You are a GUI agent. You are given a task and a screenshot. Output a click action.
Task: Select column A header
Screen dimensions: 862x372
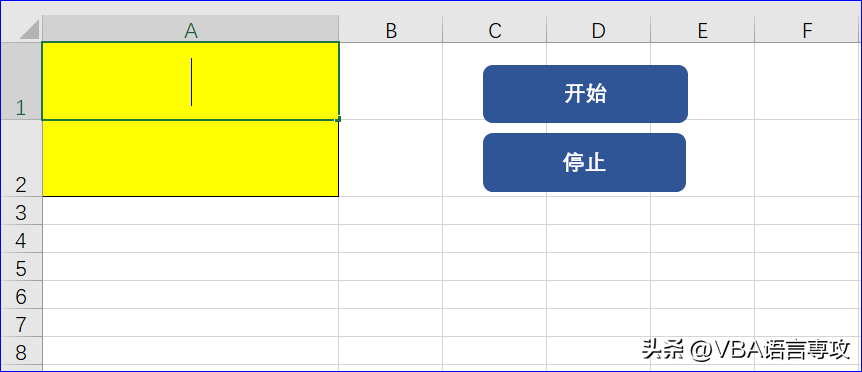(x=191, y=29)
